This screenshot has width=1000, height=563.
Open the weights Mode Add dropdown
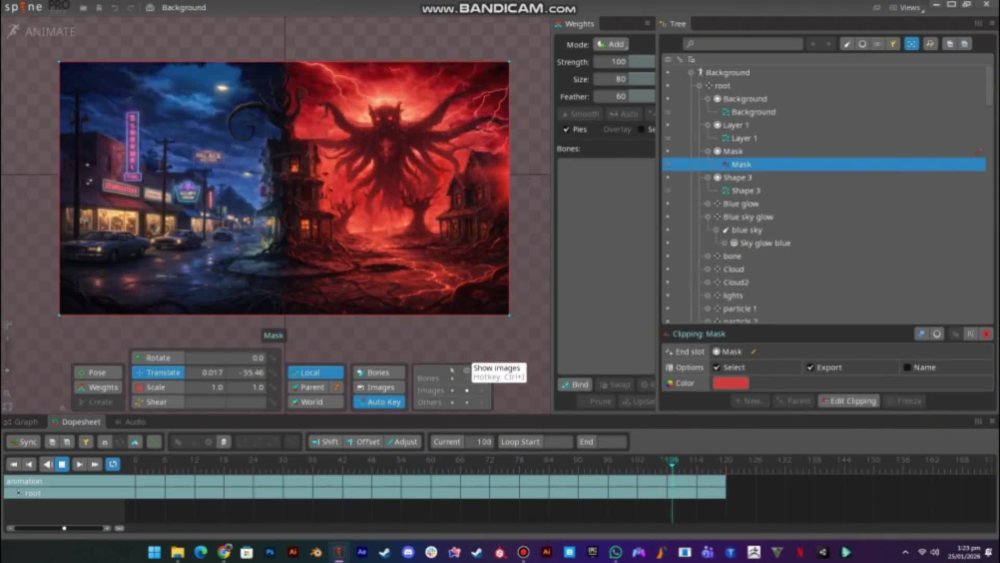(x=611, y=44)
